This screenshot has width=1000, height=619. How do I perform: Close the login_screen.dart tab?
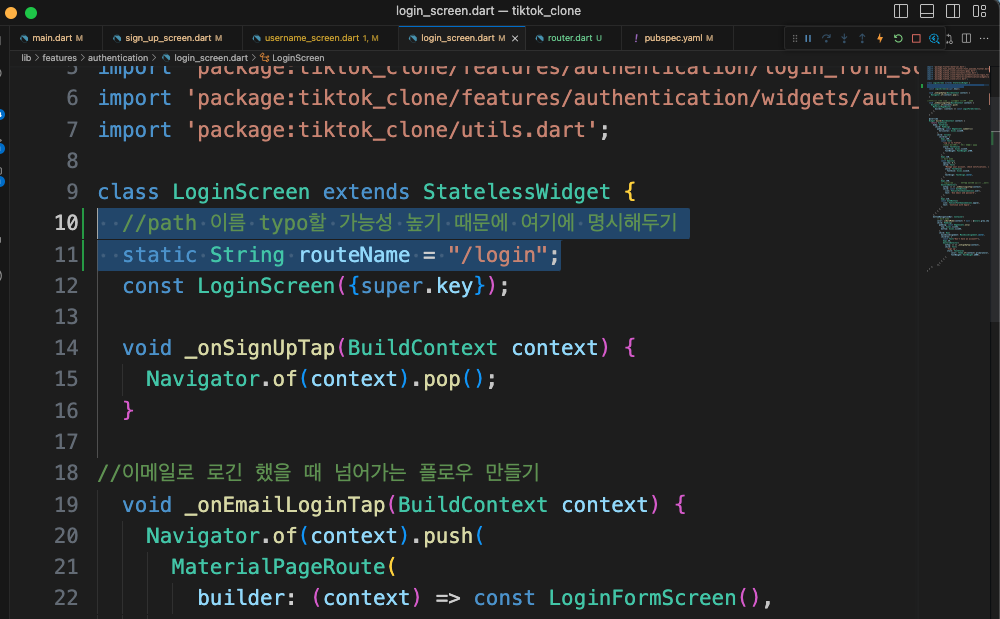pyautogui.click(x=515, y=38)
